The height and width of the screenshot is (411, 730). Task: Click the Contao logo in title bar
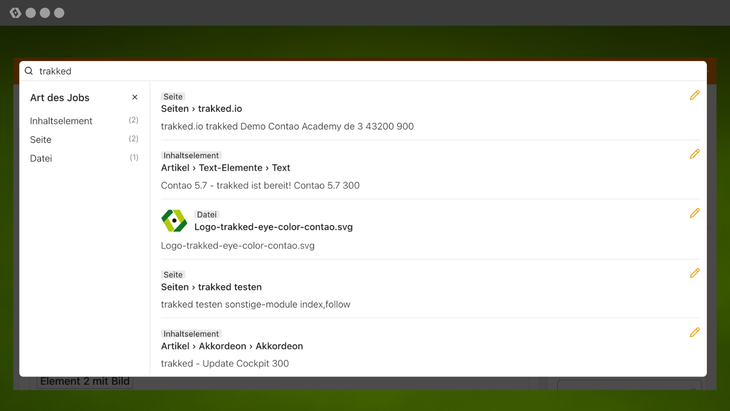(15, 13)
